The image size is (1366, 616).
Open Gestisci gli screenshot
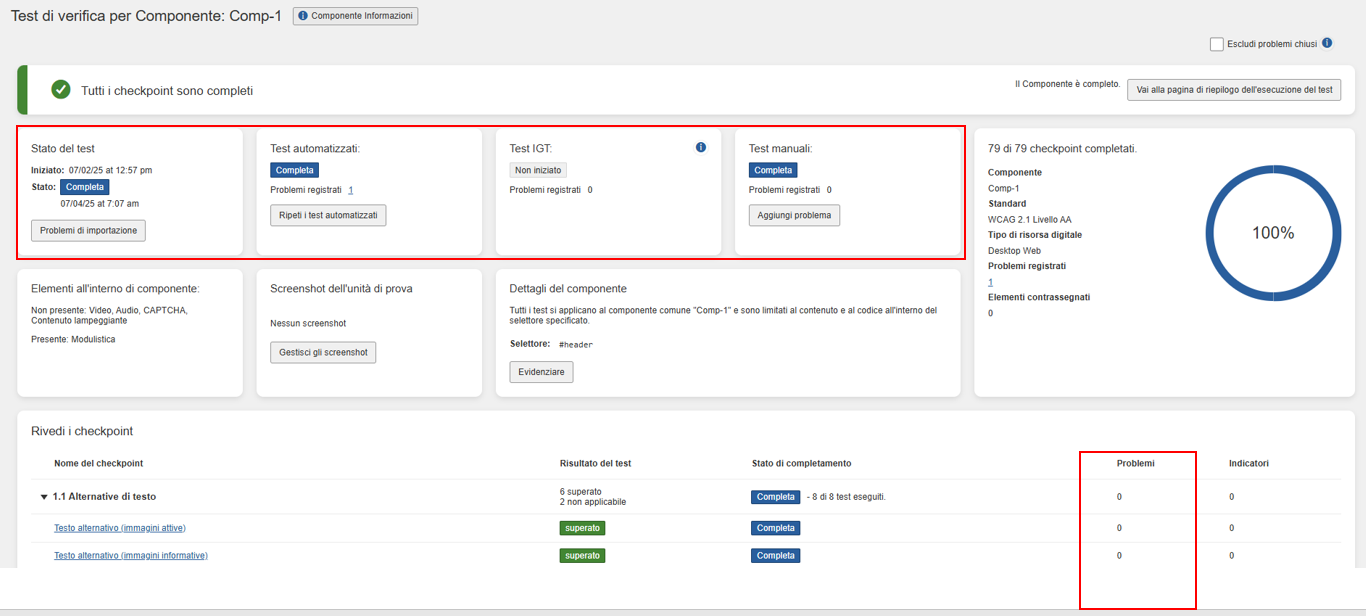(x=323, y=352)
